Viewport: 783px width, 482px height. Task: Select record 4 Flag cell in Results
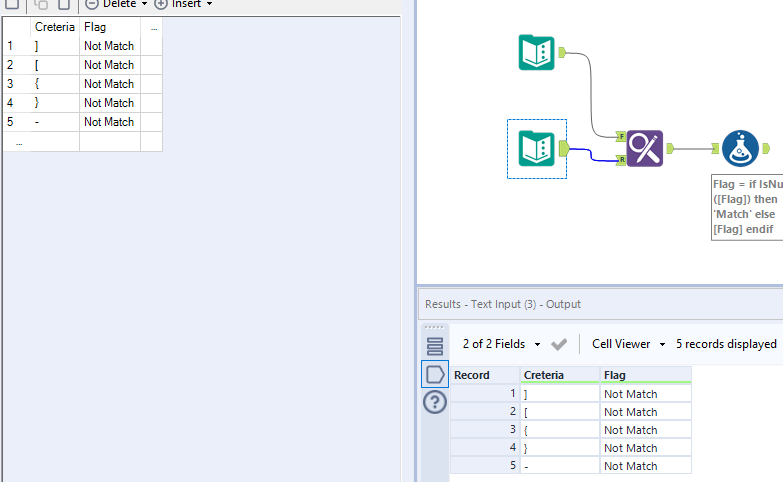click(646, 448)
